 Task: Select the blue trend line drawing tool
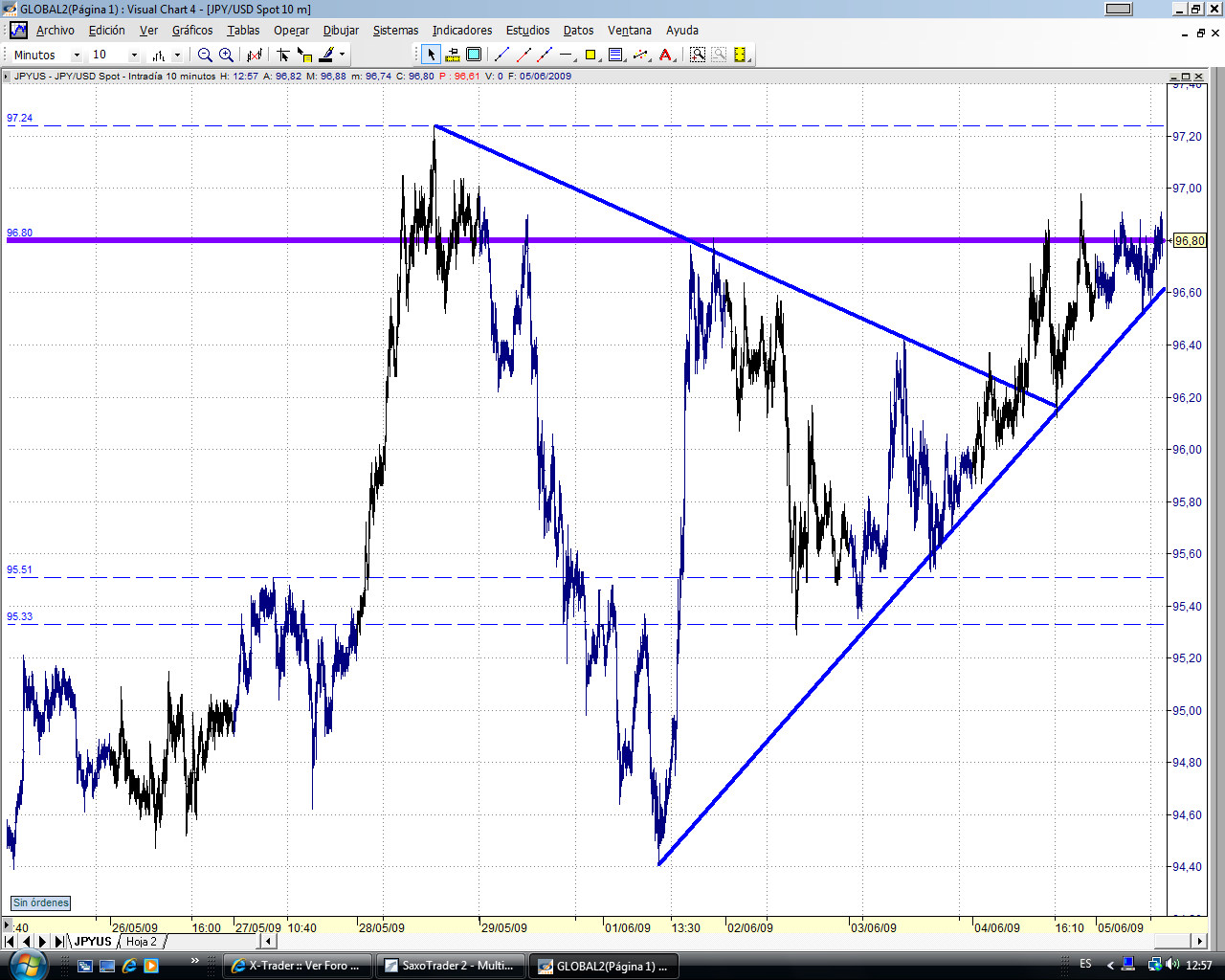click(x=502, y=56)
